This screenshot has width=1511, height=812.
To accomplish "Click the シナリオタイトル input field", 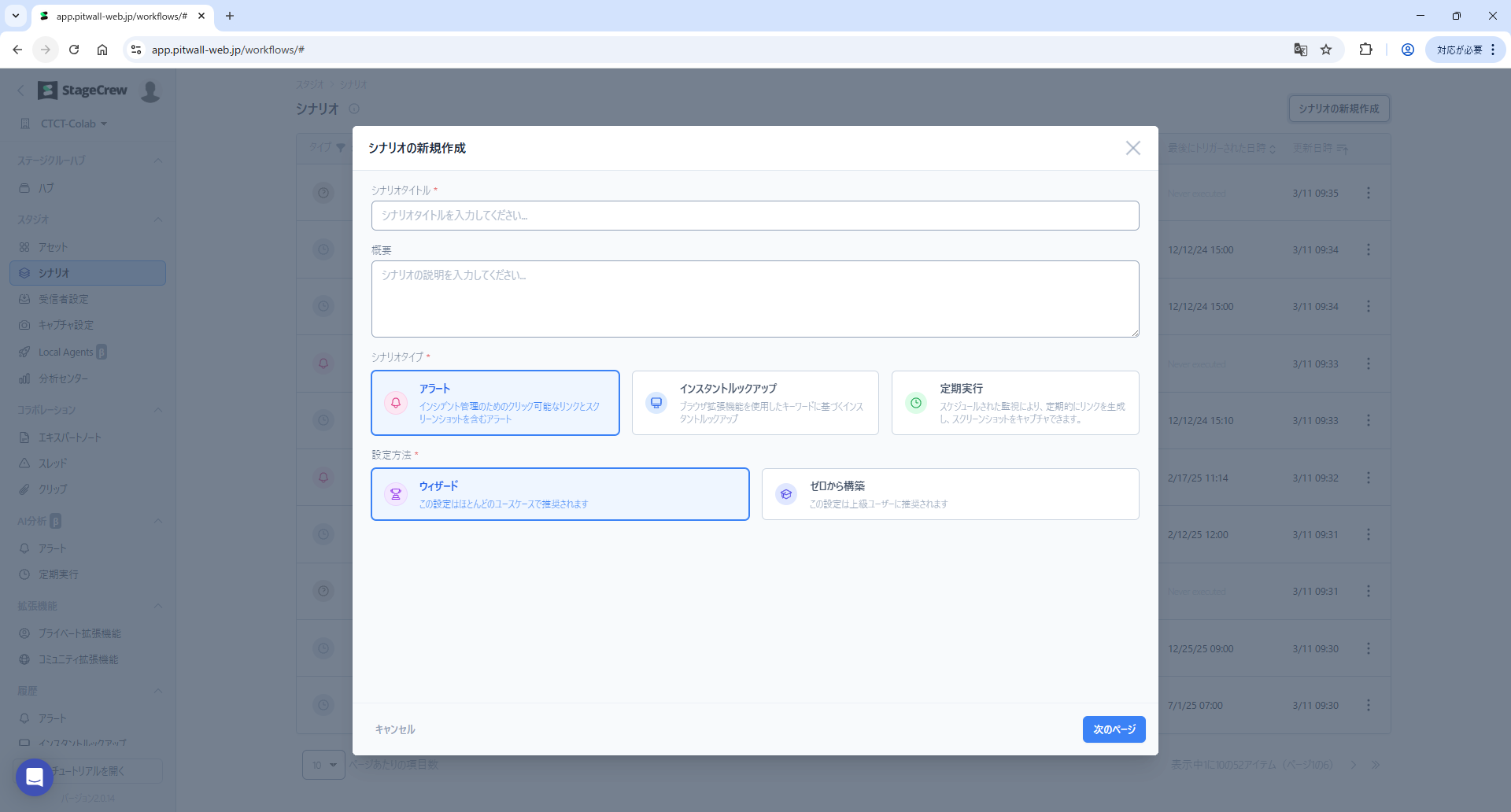I will click(x=755, y=216).
